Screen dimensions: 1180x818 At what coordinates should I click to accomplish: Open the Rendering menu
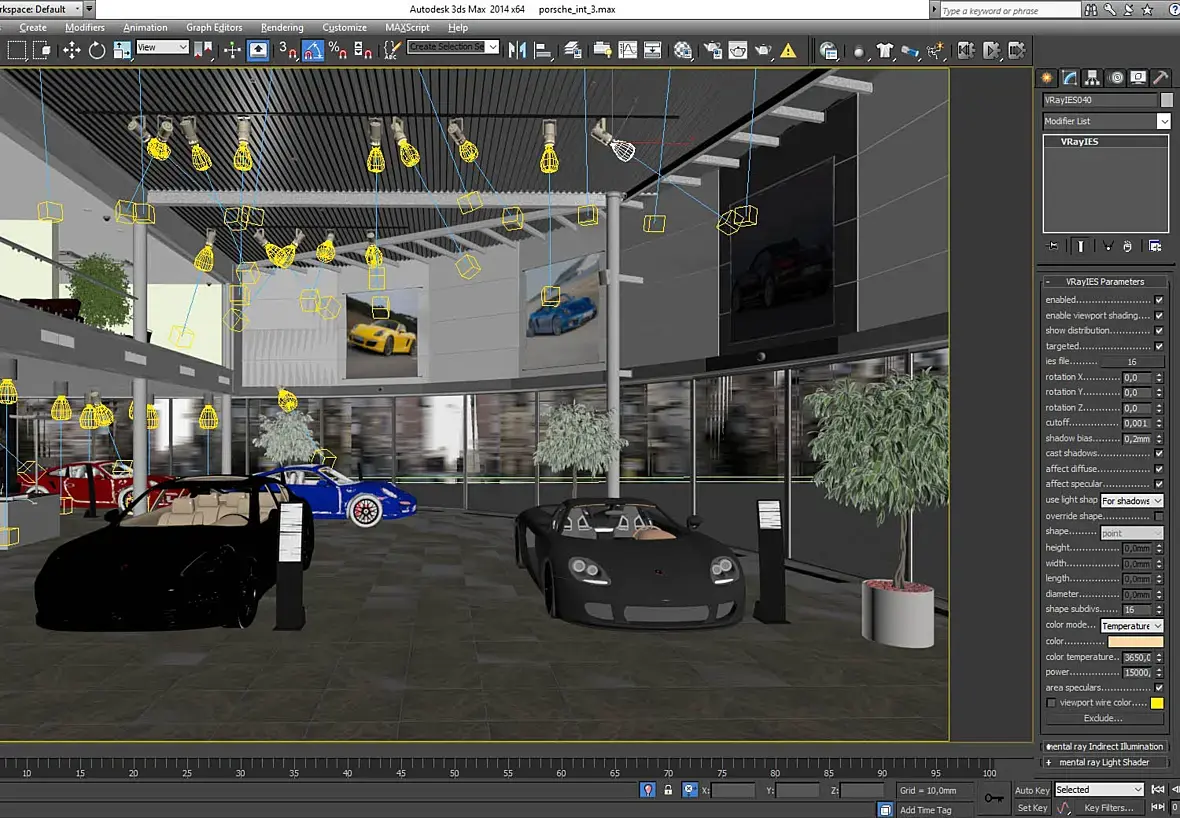[x=281, y=28]
